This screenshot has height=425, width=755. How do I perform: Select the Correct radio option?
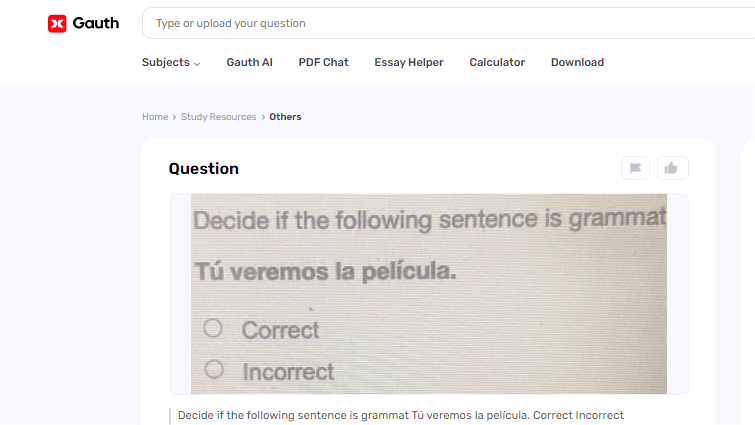point(213,328)
